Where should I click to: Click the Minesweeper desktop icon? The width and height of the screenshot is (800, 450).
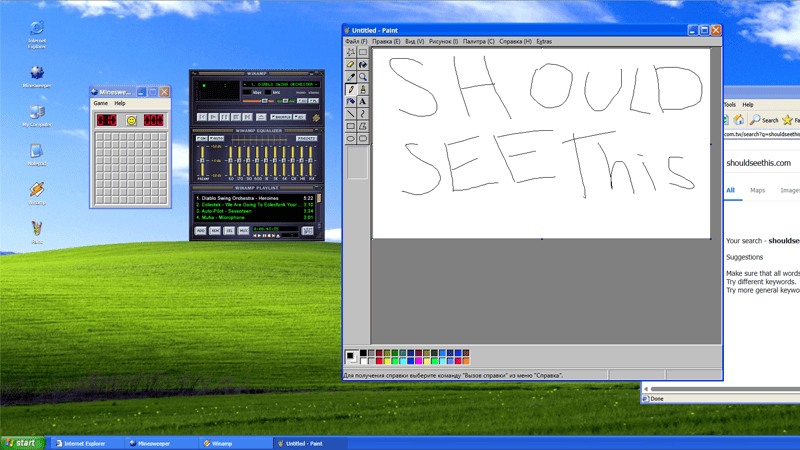click(37, 77)
